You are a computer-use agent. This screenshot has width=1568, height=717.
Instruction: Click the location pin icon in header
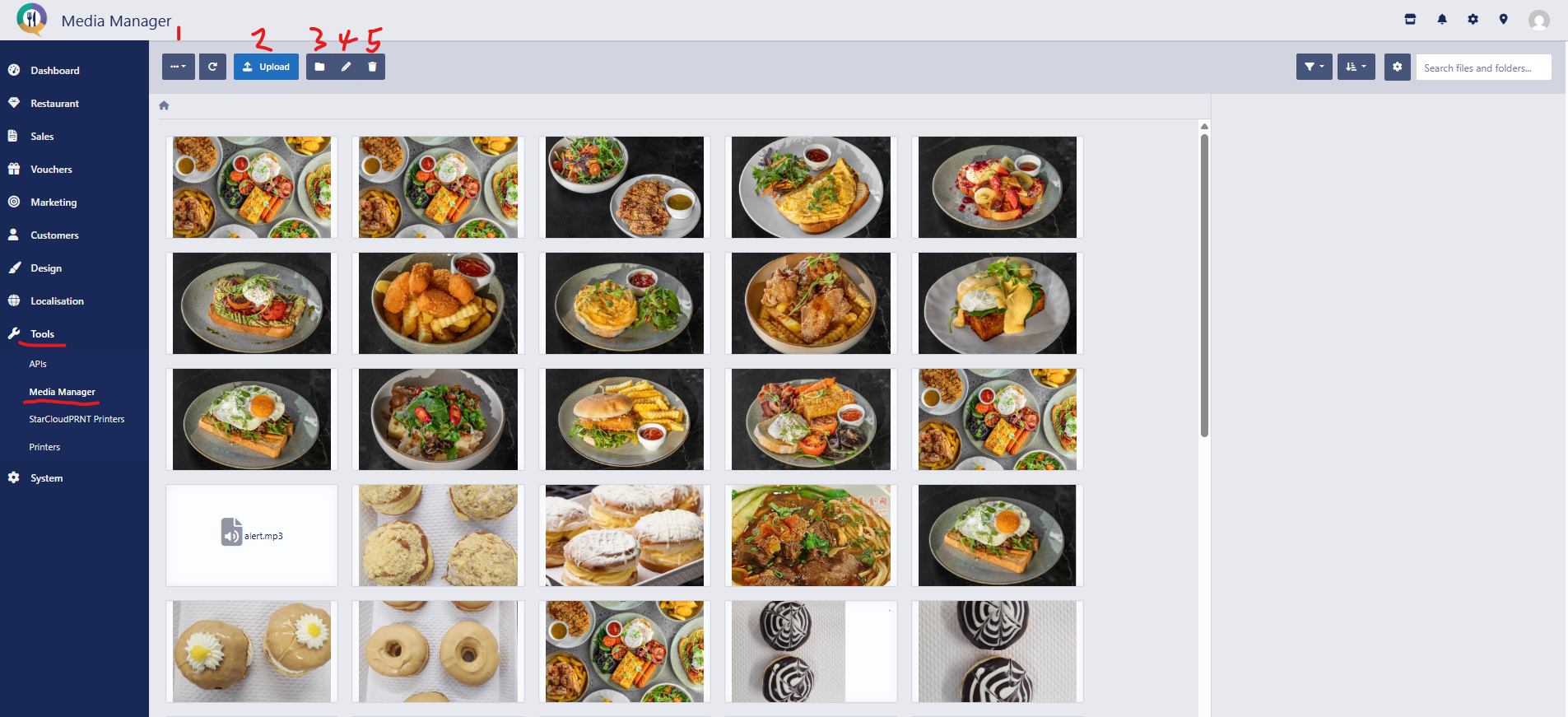pyautogui.click(x=1503, y=19)
